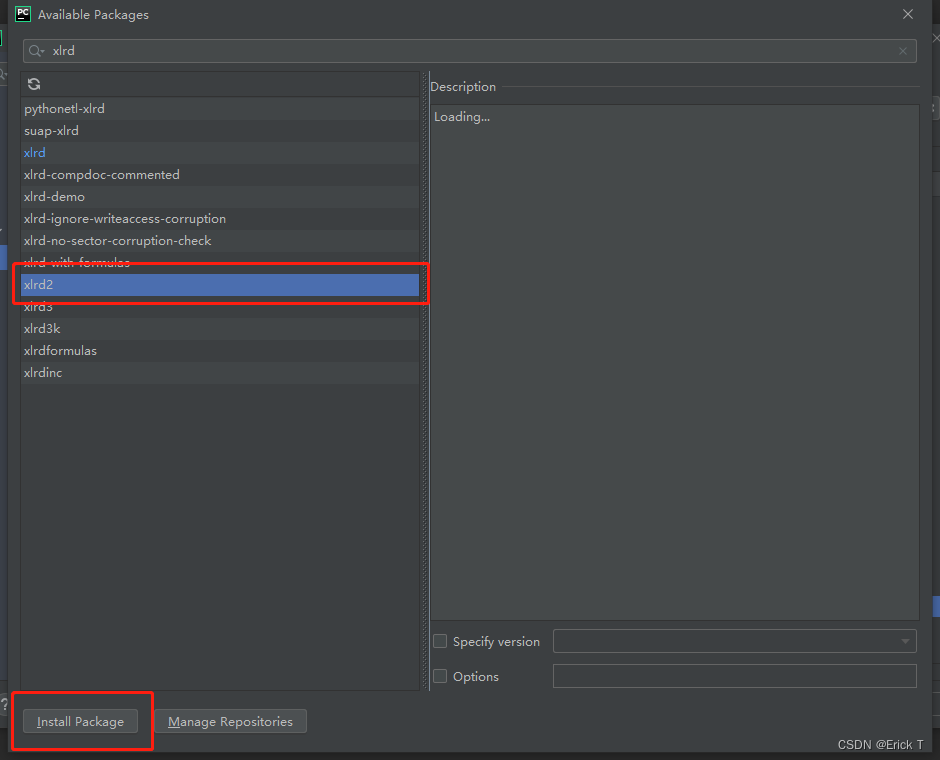This screenshot has width=940, height=760.
Task: Select the xlrd2 package
Action: (x=219, y=285)
